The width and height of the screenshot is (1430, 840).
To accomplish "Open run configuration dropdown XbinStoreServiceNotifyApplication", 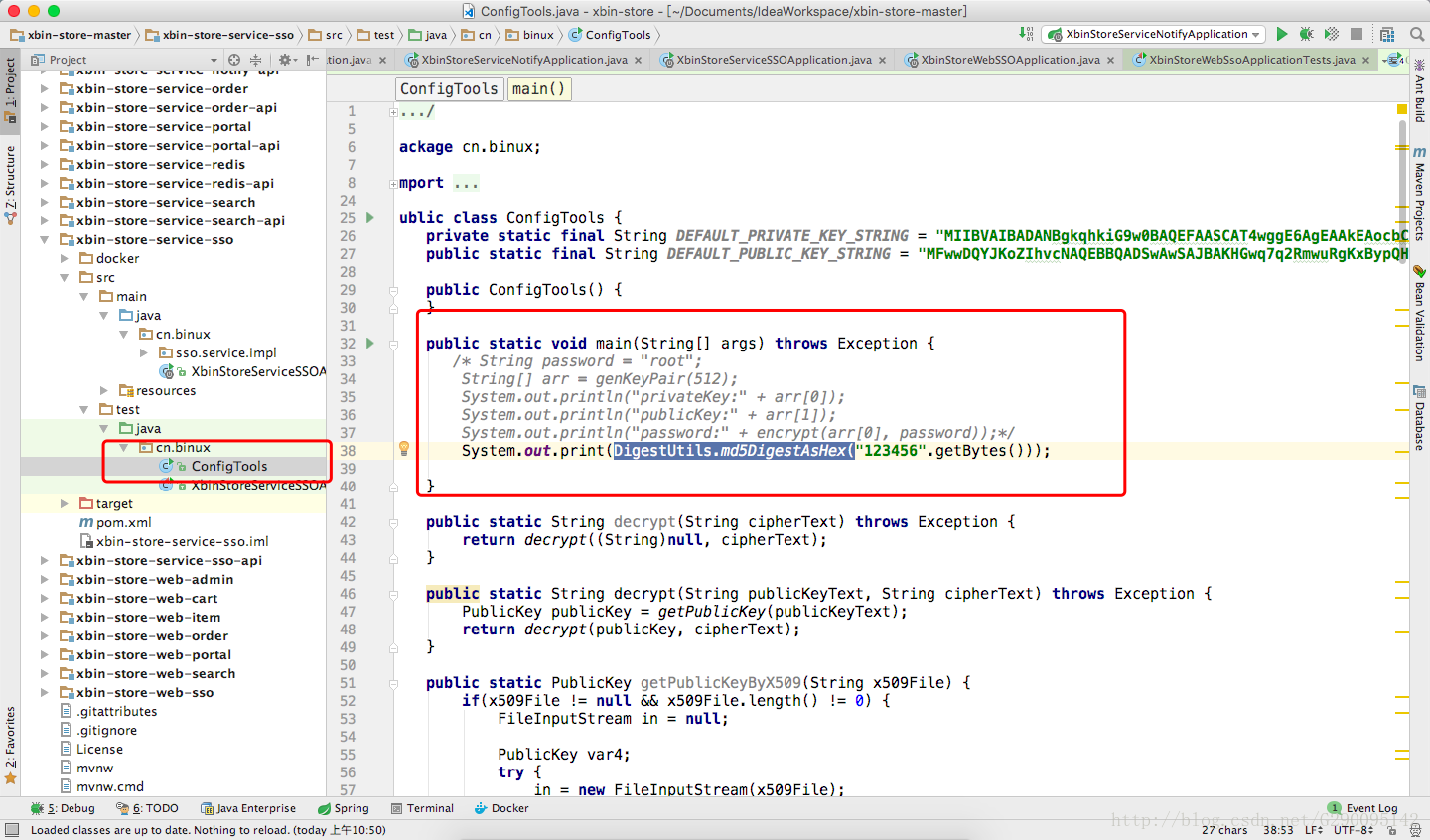I will [x=1154, y=34].
